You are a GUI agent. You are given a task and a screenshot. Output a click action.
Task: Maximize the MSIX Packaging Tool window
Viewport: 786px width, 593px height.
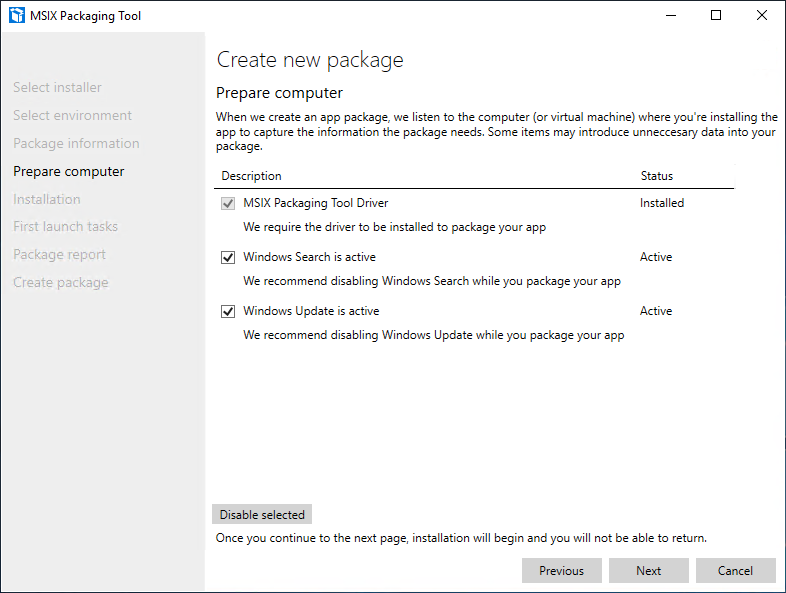pyautogui.click(x=716, y=16)
